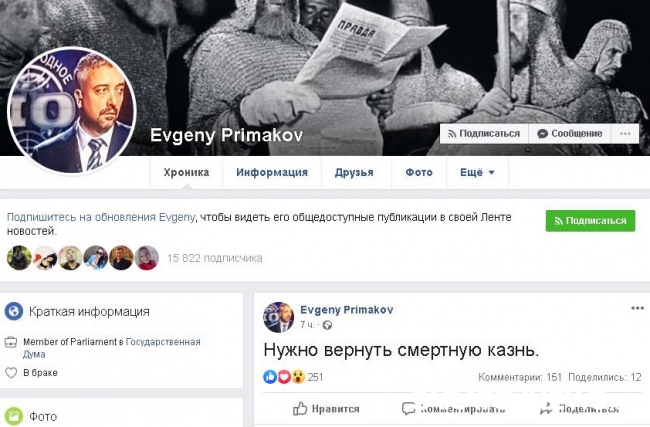Expand the Ещё dropdown tab
The image size is (650, 427).
[477, 172]
